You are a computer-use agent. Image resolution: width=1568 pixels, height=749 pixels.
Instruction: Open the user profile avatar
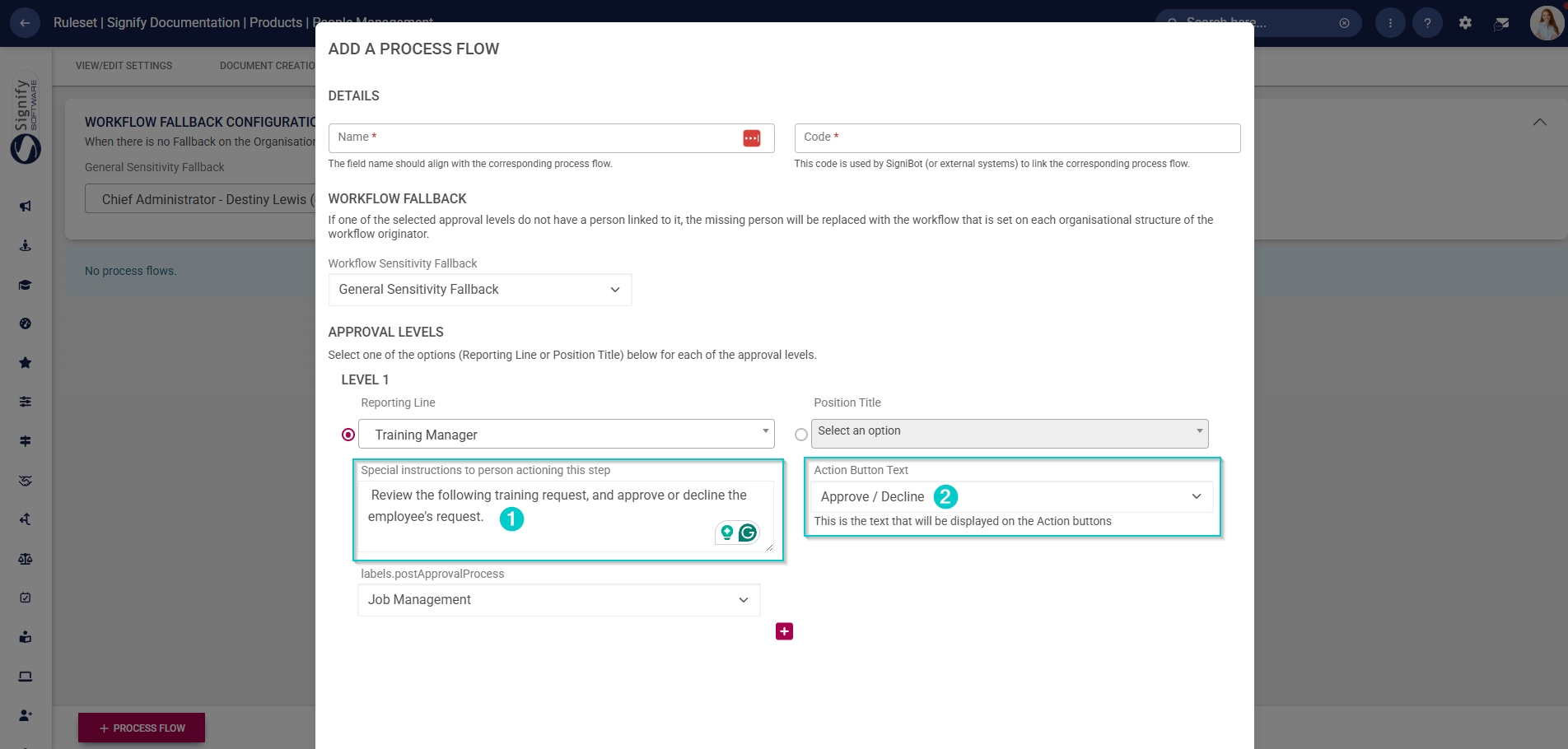pos(1547,23)
